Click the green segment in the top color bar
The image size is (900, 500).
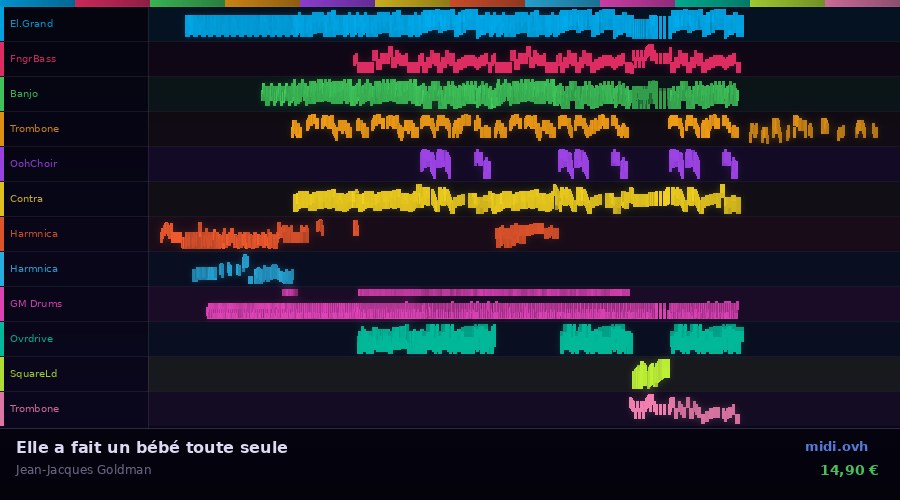pos(187,3)
